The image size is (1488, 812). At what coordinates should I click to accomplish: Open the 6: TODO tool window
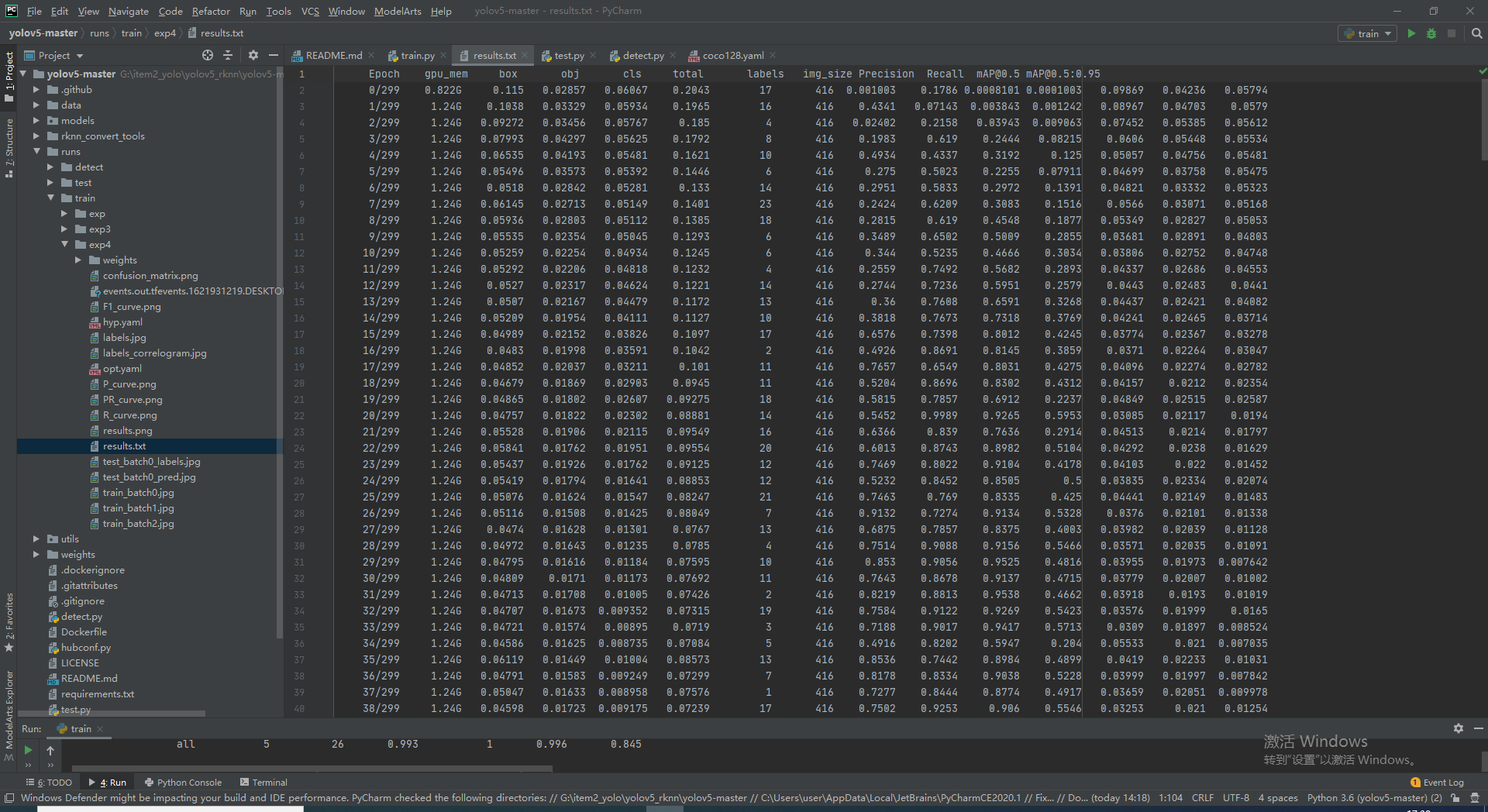[x=49, y=783]
